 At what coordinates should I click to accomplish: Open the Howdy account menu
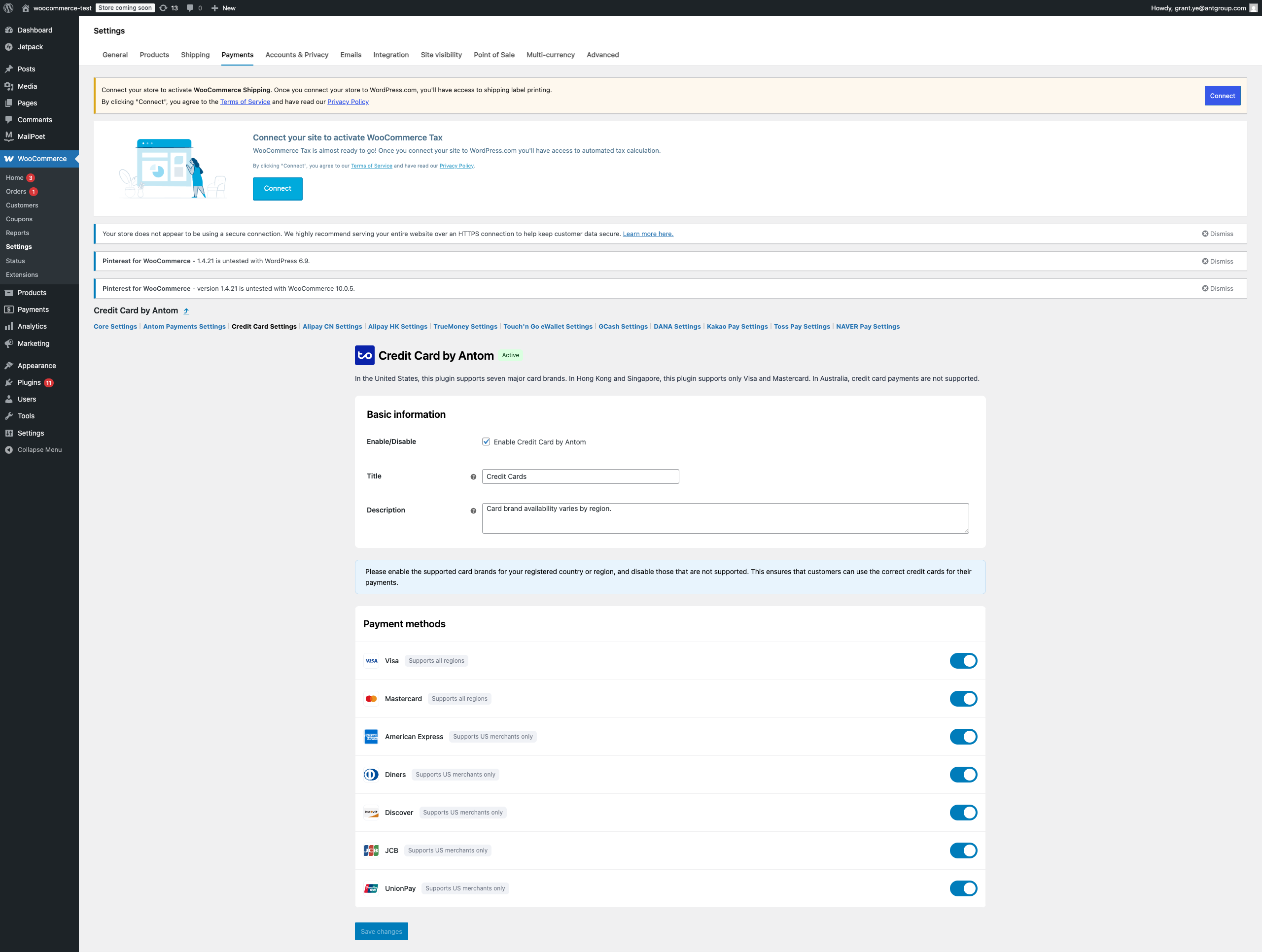1204,8
